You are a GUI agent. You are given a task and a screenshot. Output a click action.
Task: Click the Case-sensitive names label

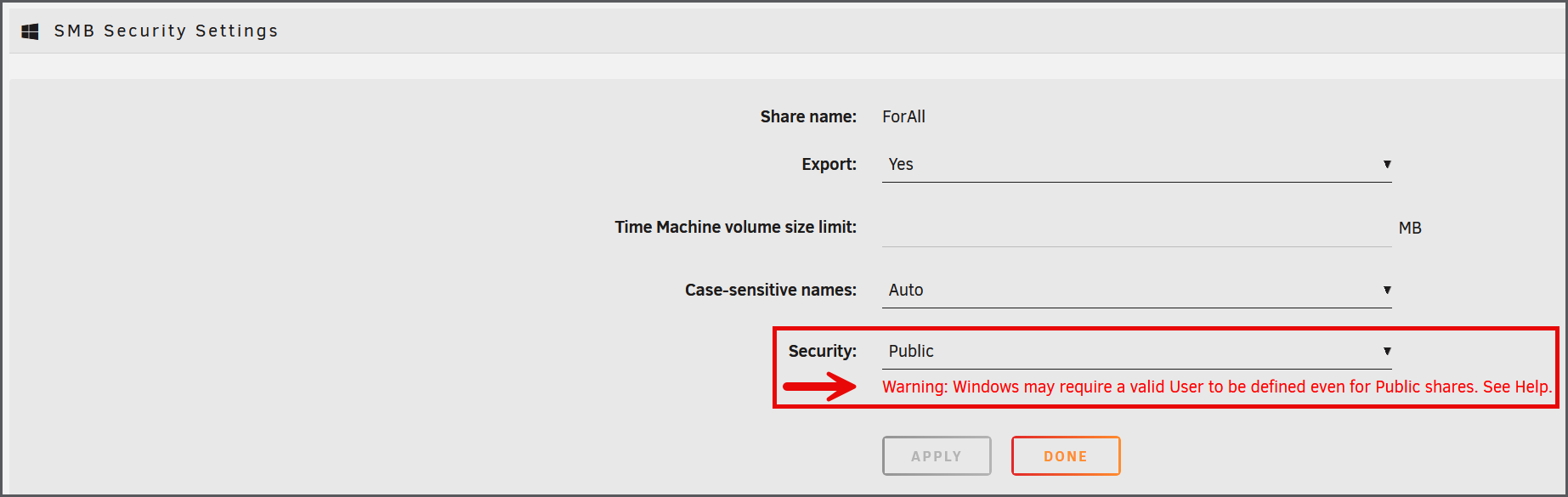click(770, 291)
